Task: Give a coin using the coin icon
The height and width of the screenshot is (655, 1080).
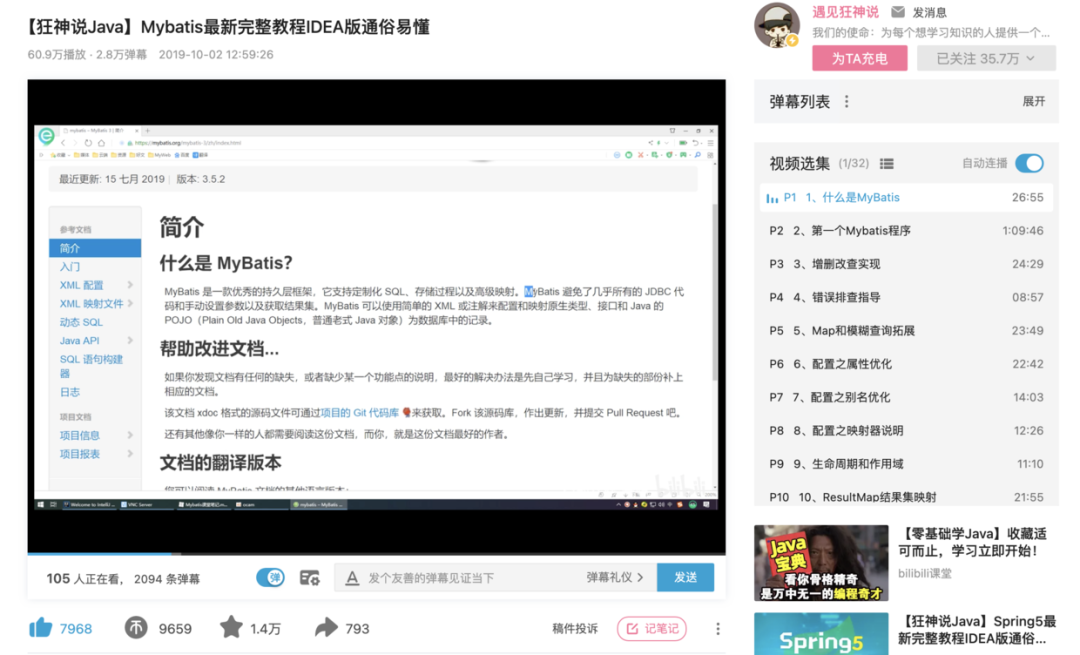Action: coord(136,627)
